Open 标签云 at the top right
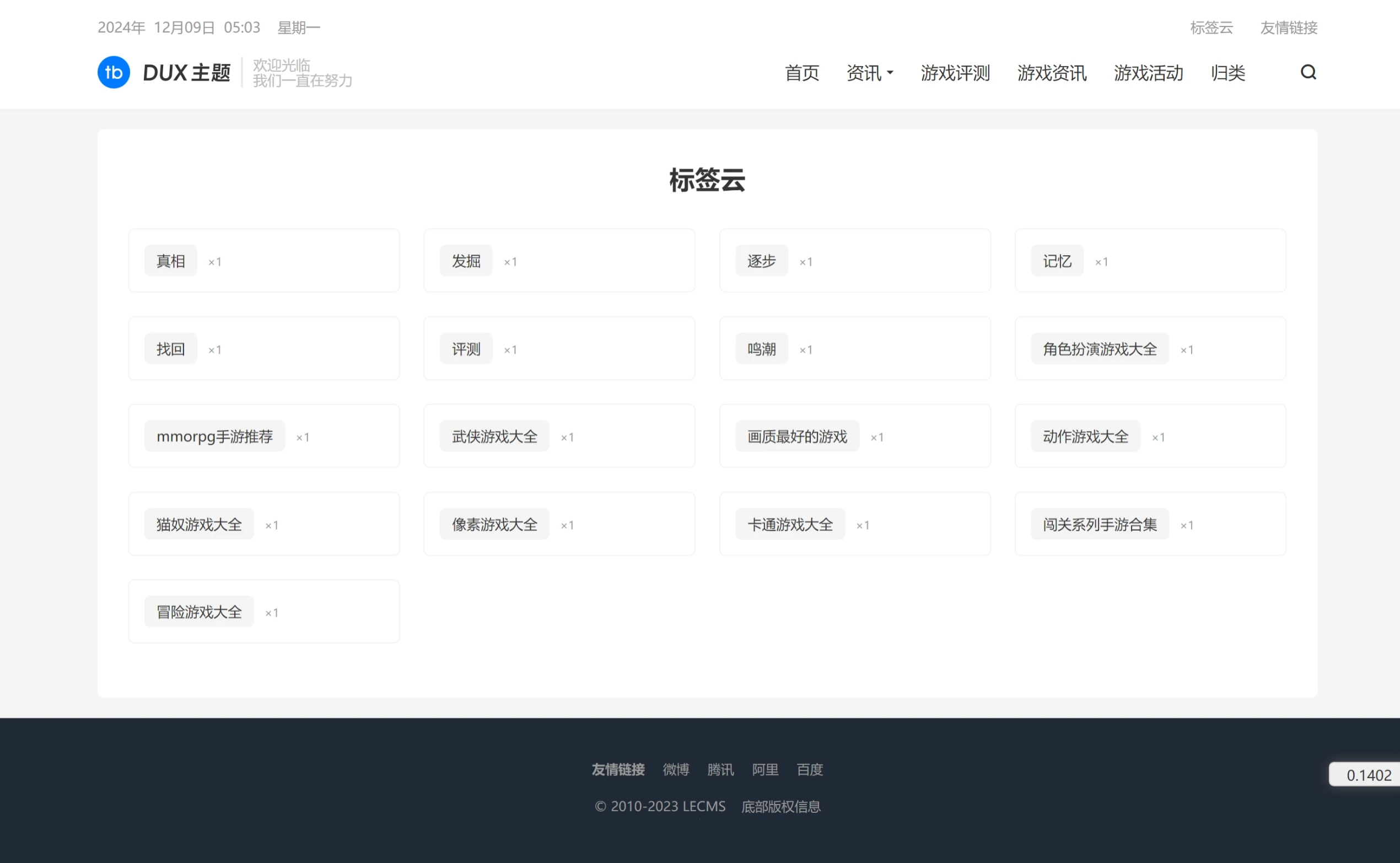Viewport: 1400px width, 863px height. pyautogui.click(x=1210, y=28)
